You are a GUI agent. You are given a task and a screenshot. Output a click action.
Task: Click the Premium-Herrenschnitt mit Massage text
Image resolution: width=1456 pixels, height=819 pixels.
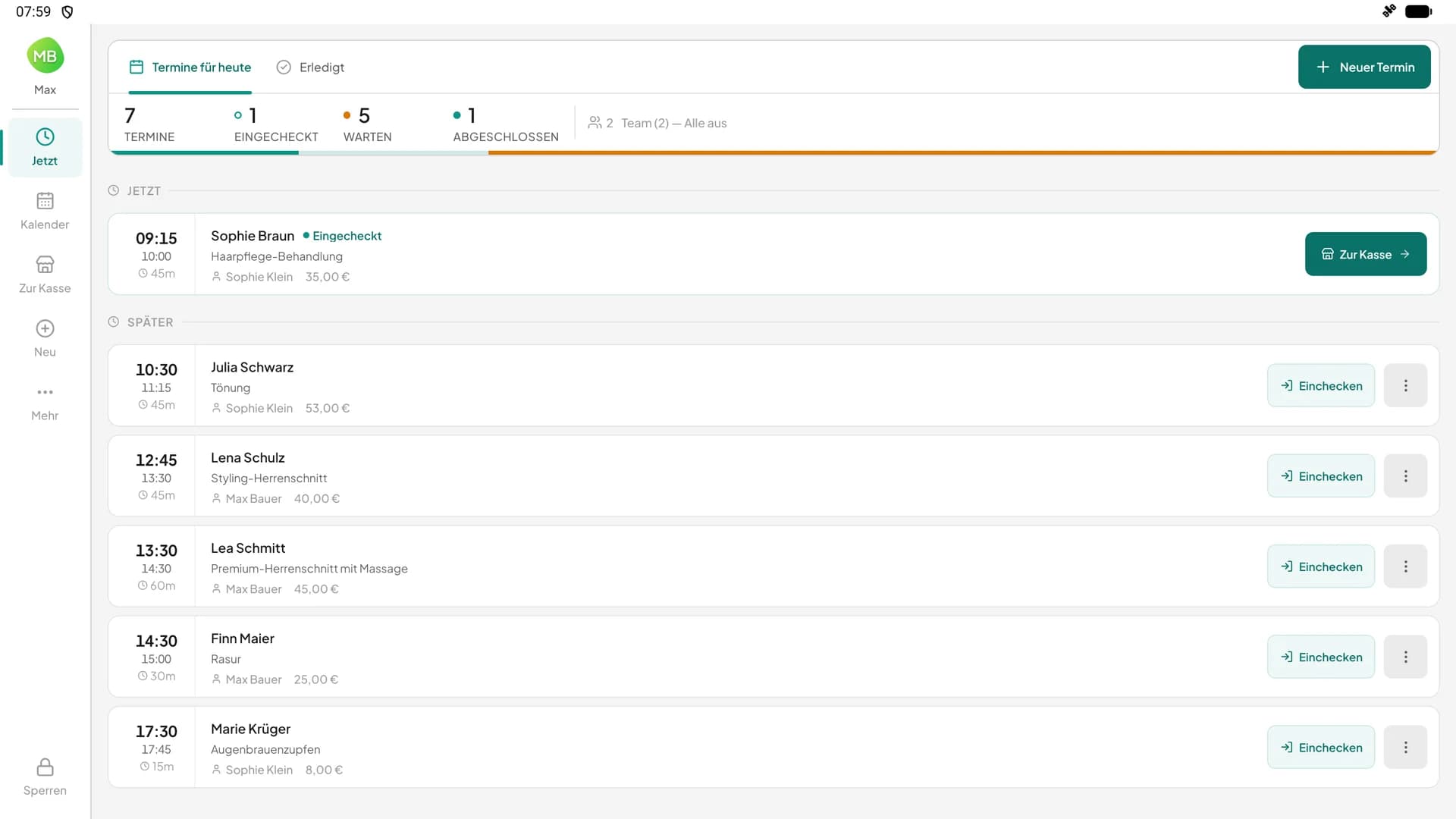pos(309,569)
